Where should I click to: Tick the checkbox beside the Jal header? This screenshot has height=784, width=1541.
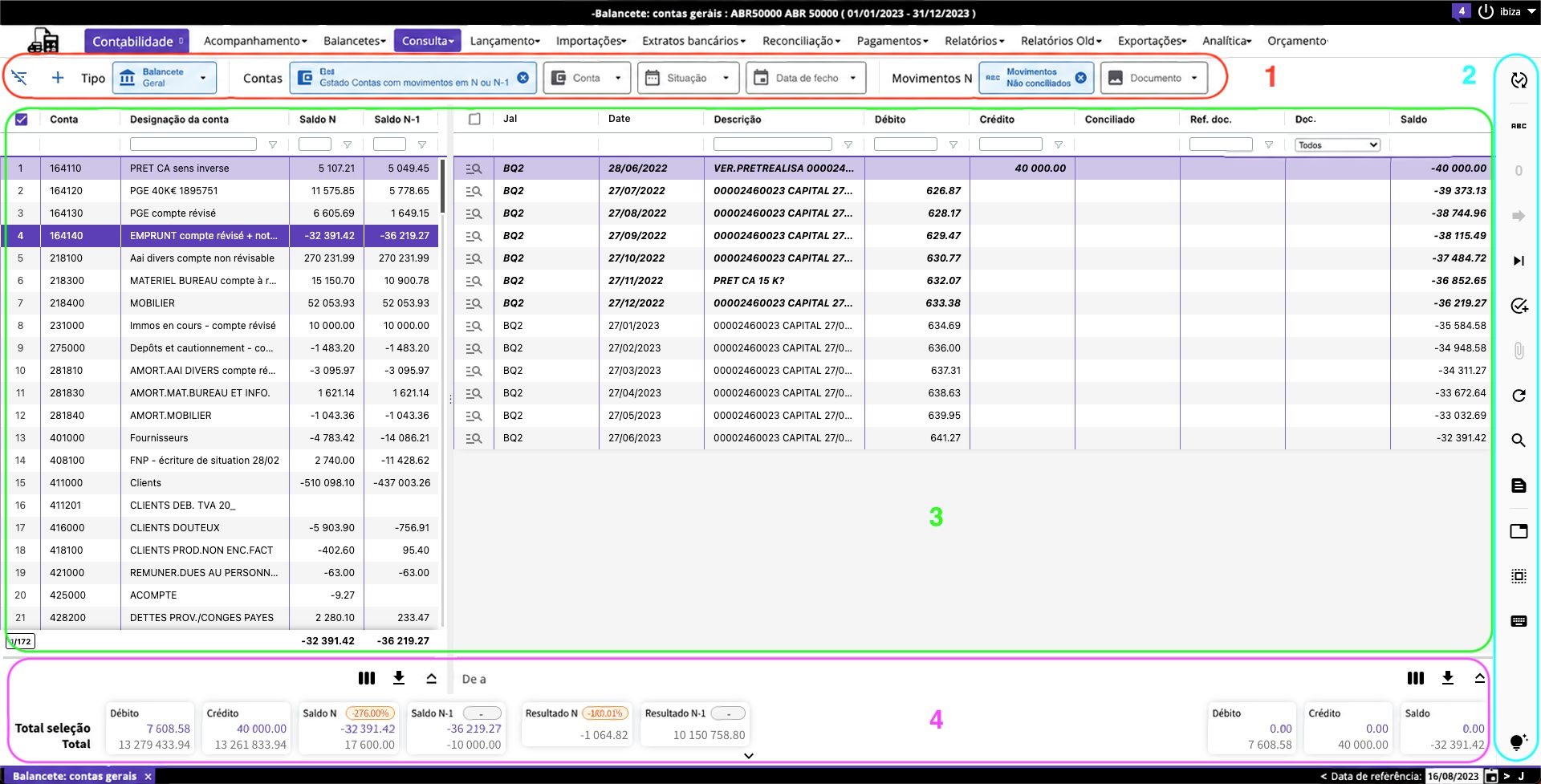point(474,119)
